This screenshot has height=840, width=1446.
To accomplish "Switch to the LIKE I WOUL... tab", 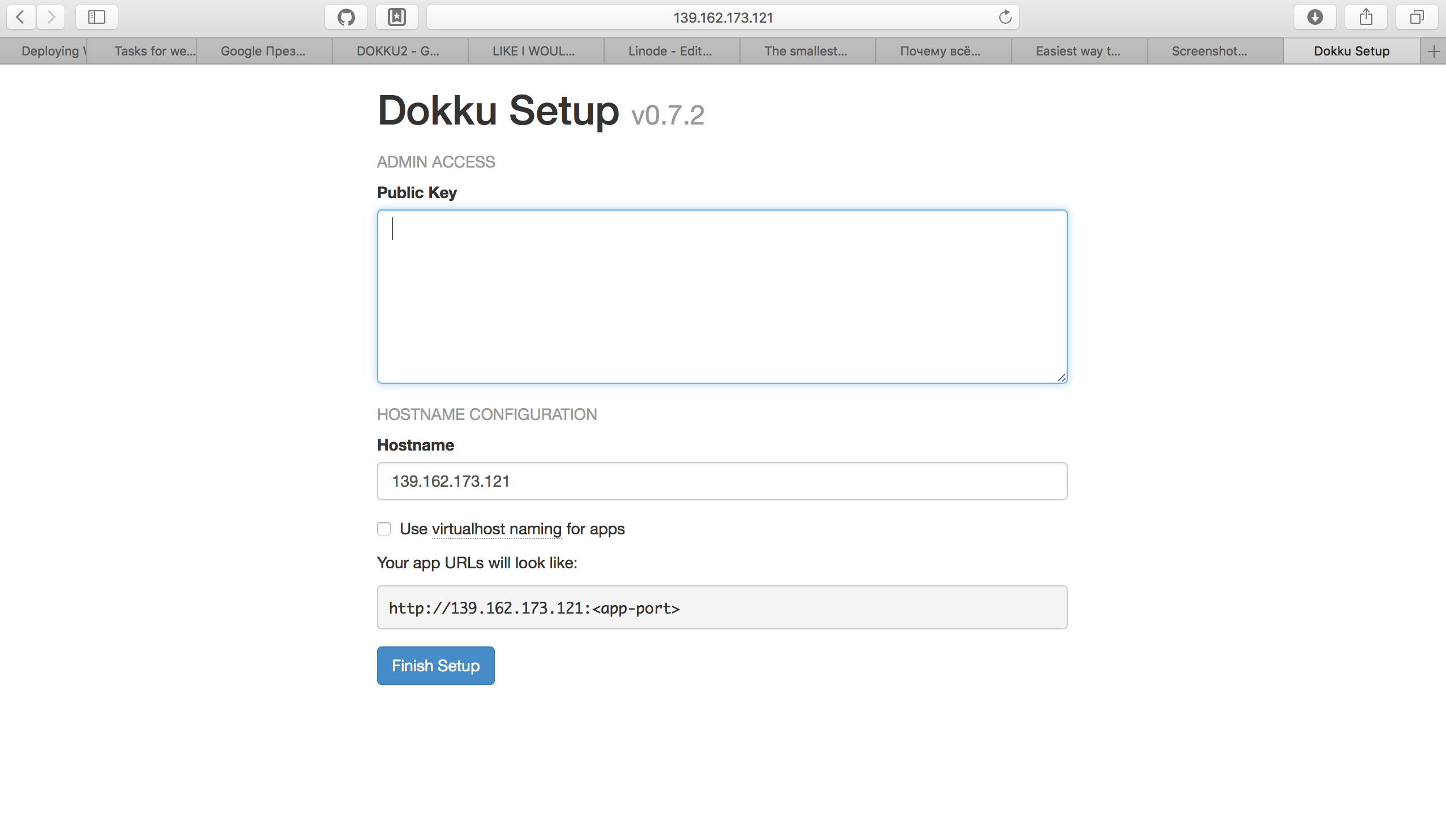I will (536, 51).
